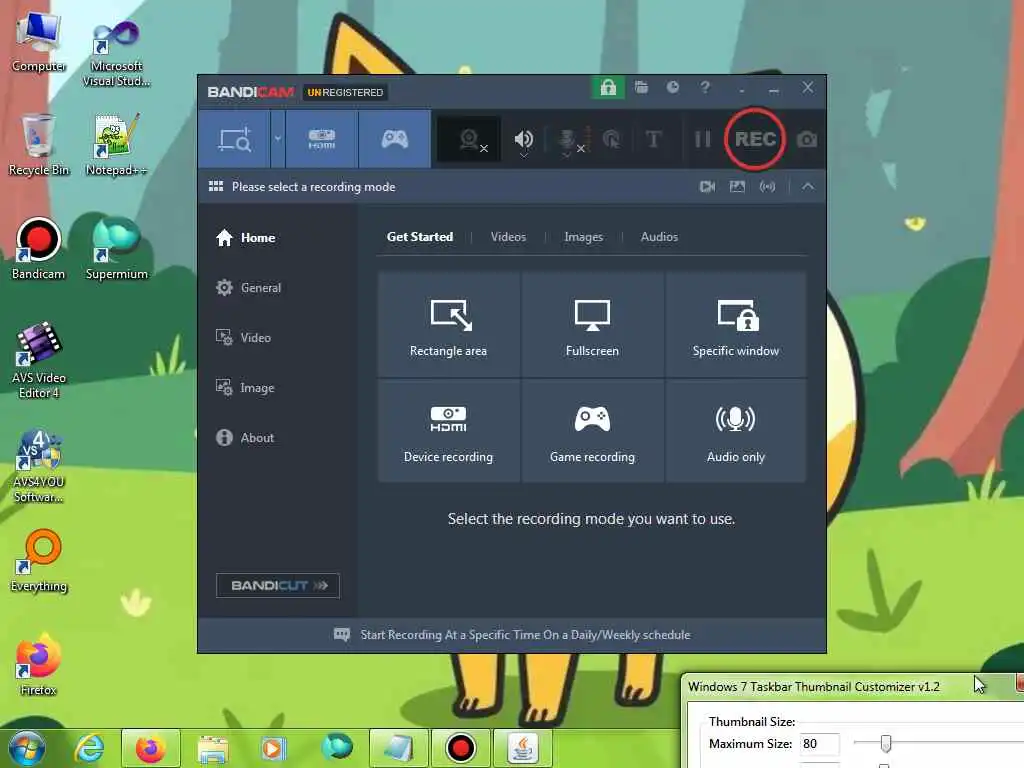Open output folder icon in title bar
The image size is (1024, 768).
641,88
